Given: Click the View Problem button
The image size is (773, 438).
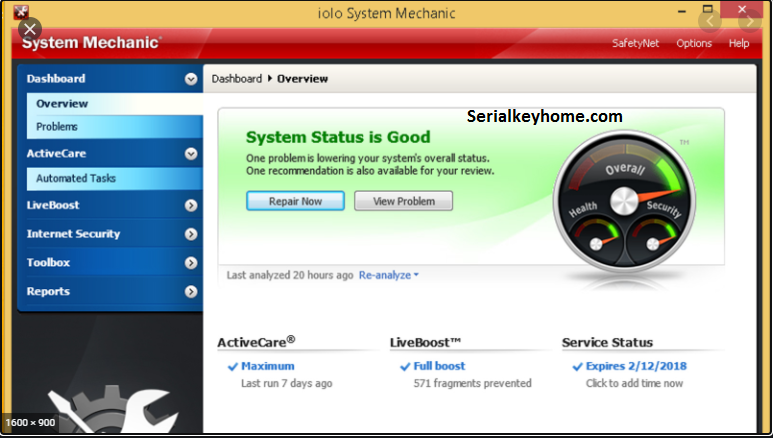Looking at the screenshot, I should pyautogui.click(x=403, y=201).
